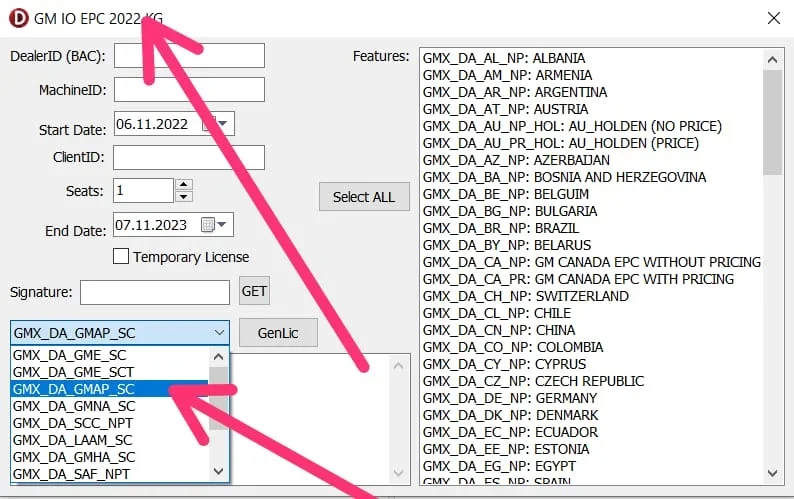
Task: Close the GM IO EPC window
Action: click(x=773, y=18)
